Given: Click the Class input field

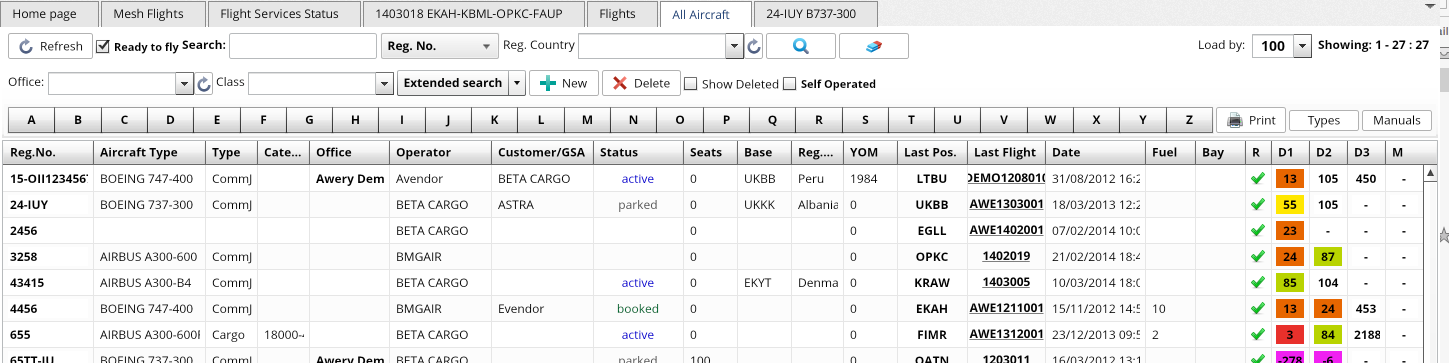Looking at the screenshot, I should point(312,83).
